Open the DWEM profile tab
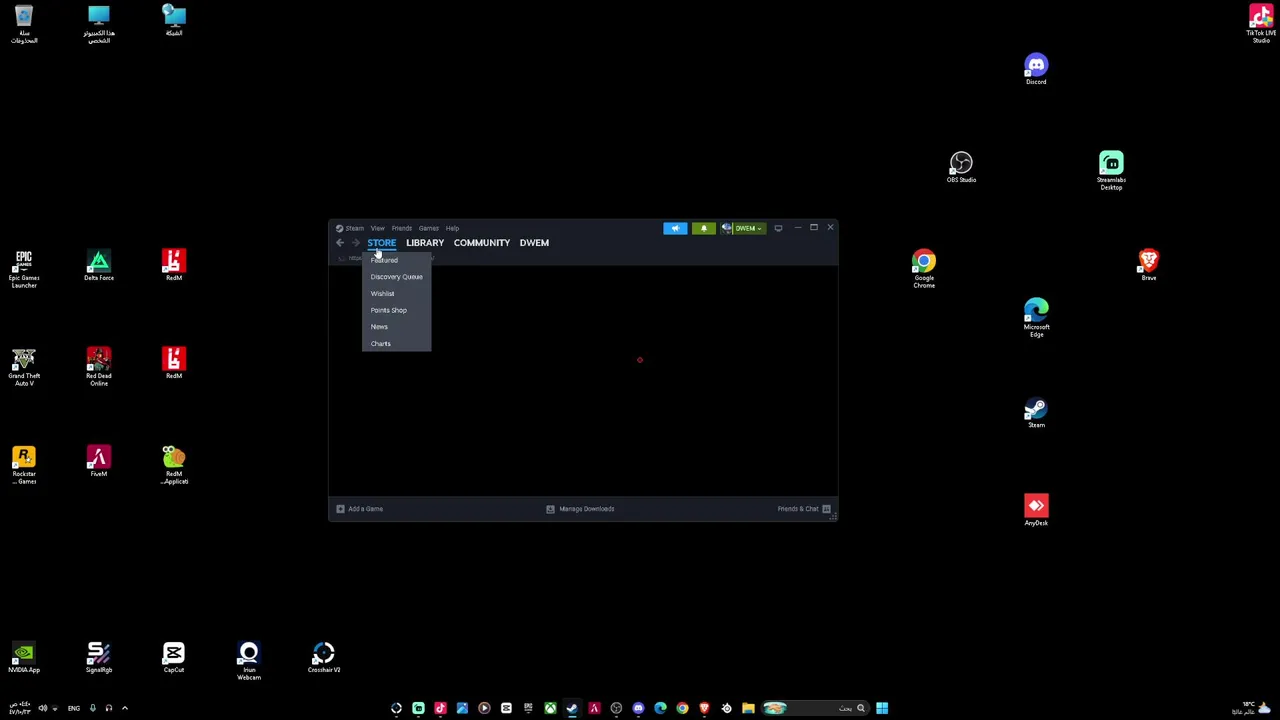 point(534,243)
